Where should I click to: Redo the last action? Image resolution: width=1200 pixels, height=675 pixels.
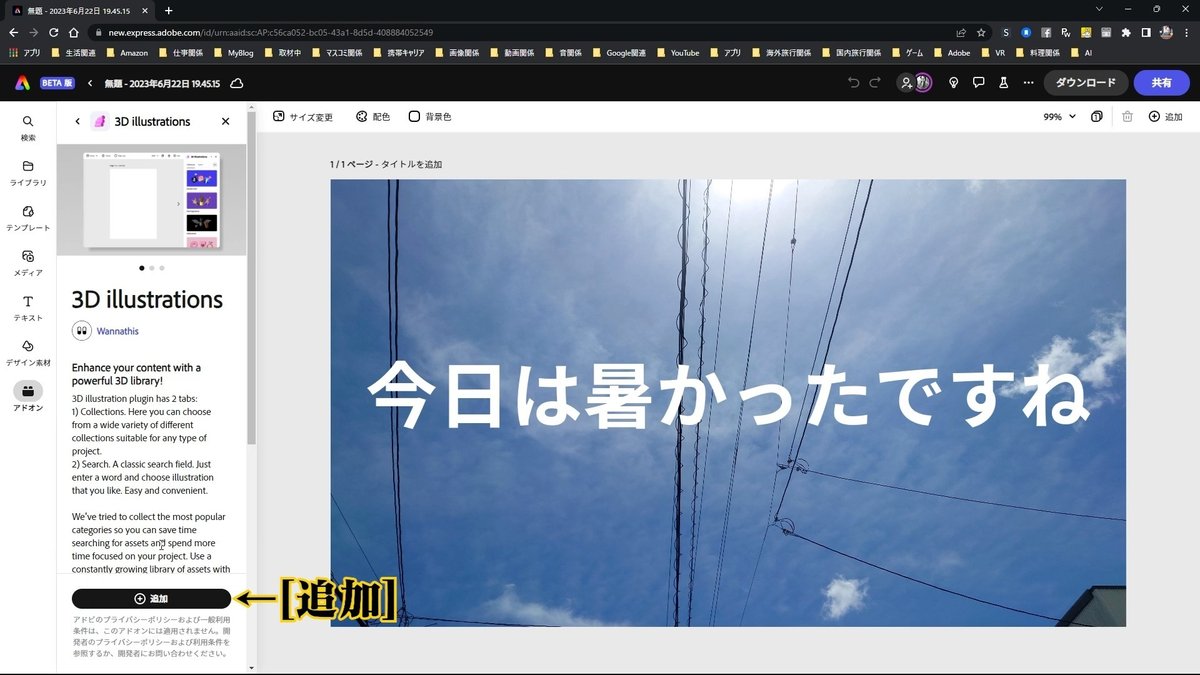pos(875,83)
